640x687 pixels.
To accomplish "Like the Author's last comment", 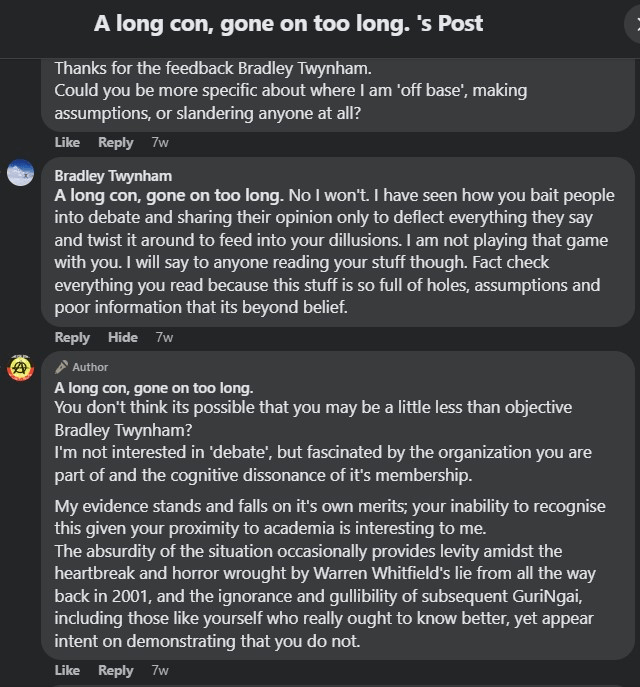I will point(67,670).
